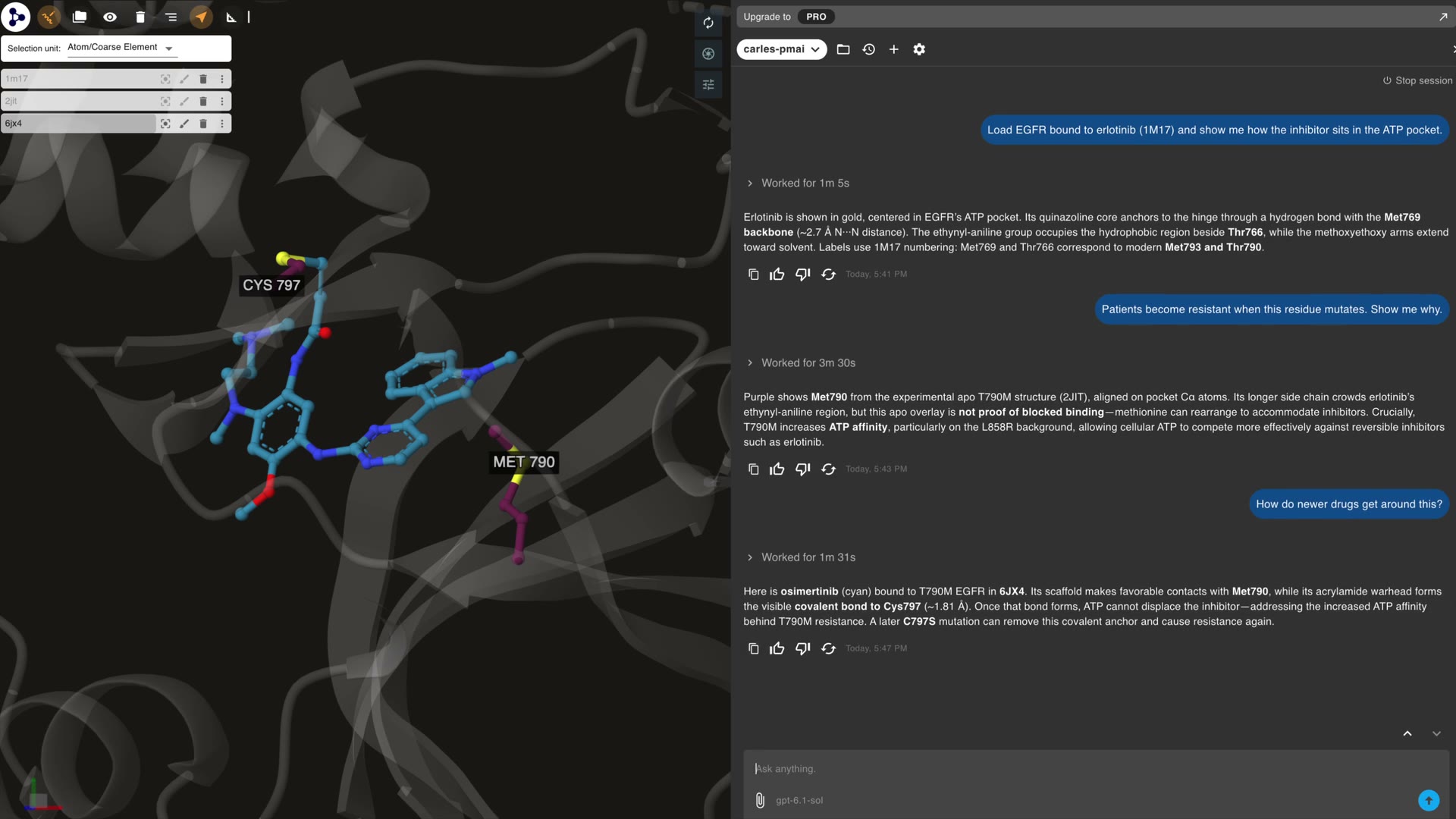Focus view on 6jx4 structure
The height and width of the screenshot is (819, 1456).
165,123
